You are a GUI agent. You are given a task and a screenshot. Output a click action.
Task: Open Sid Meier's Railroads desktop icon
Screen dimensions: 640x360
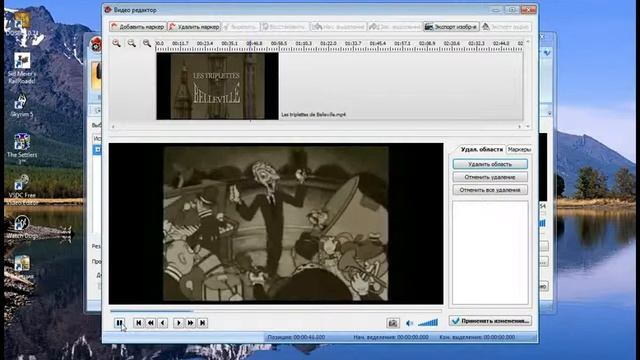pos(22,68)
